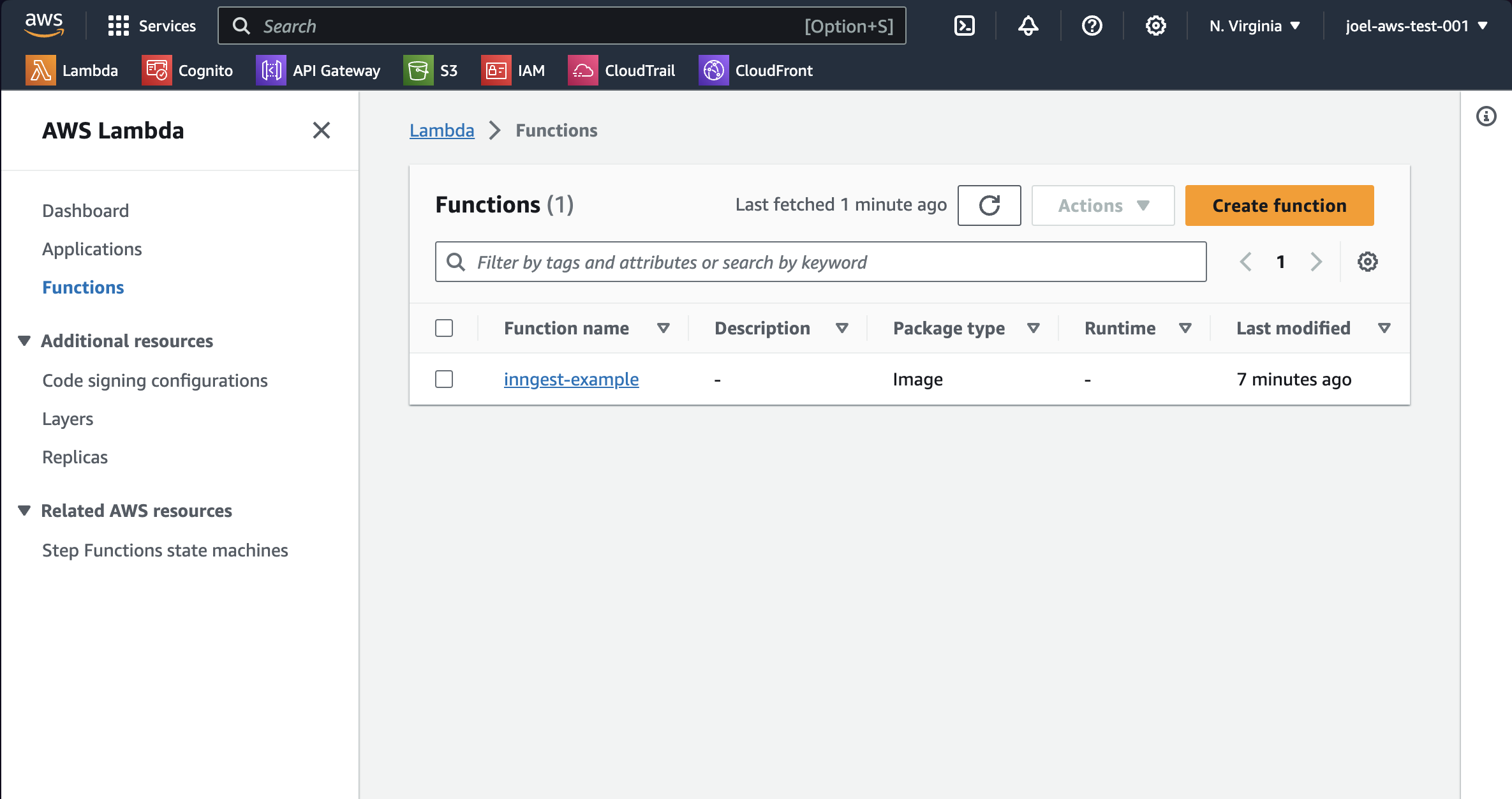The image size is (1512, 799).
Task: Open the notifications bell
Action: tap(1028, 26)
